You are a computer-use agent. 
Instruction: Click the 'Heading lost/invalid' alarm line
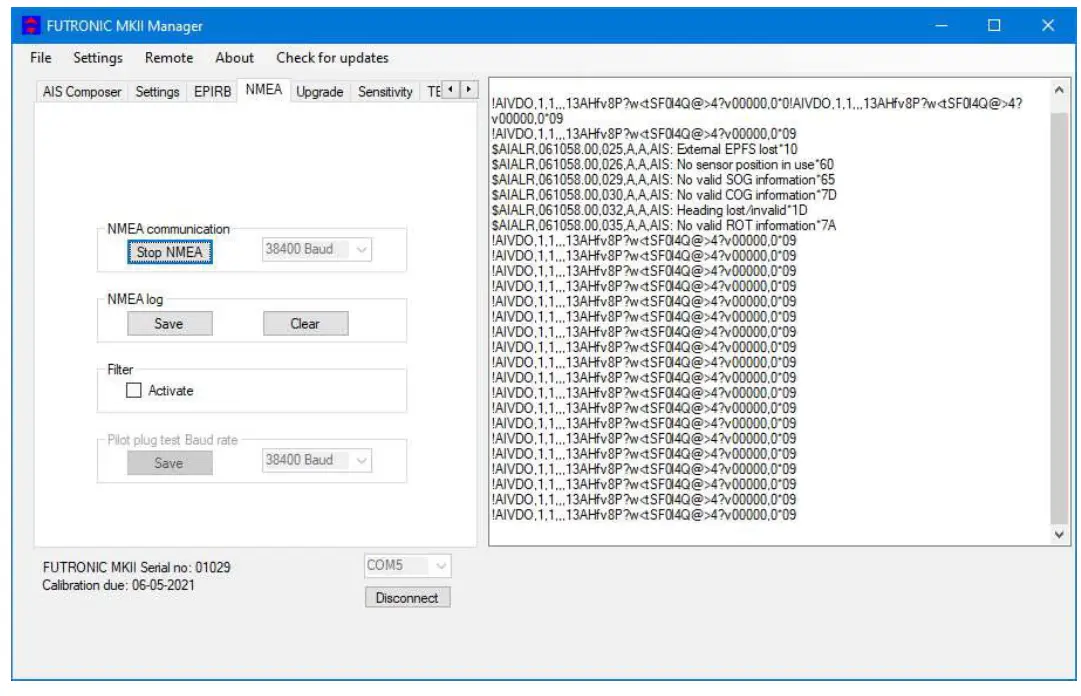coord(649,209)
